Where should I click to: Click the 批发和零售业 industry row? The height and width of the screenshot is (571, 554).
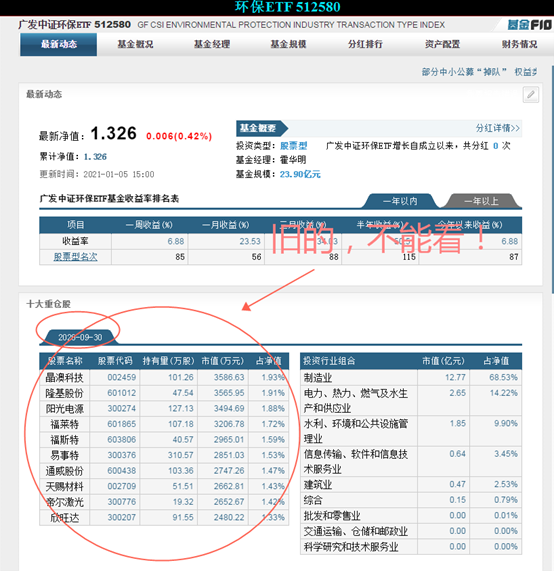[x=411, y=516]
